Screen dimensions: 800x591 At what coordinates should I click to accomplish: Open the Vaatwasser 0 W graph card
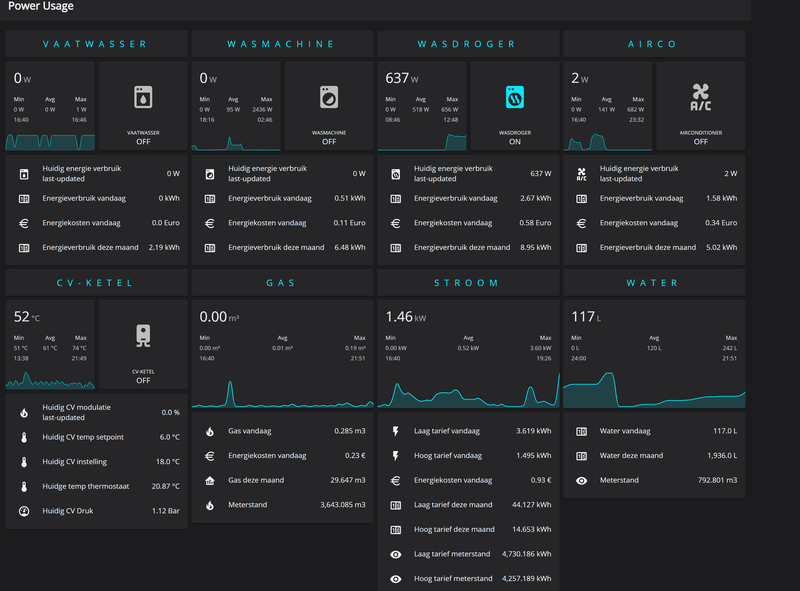(x=50, y=106)
